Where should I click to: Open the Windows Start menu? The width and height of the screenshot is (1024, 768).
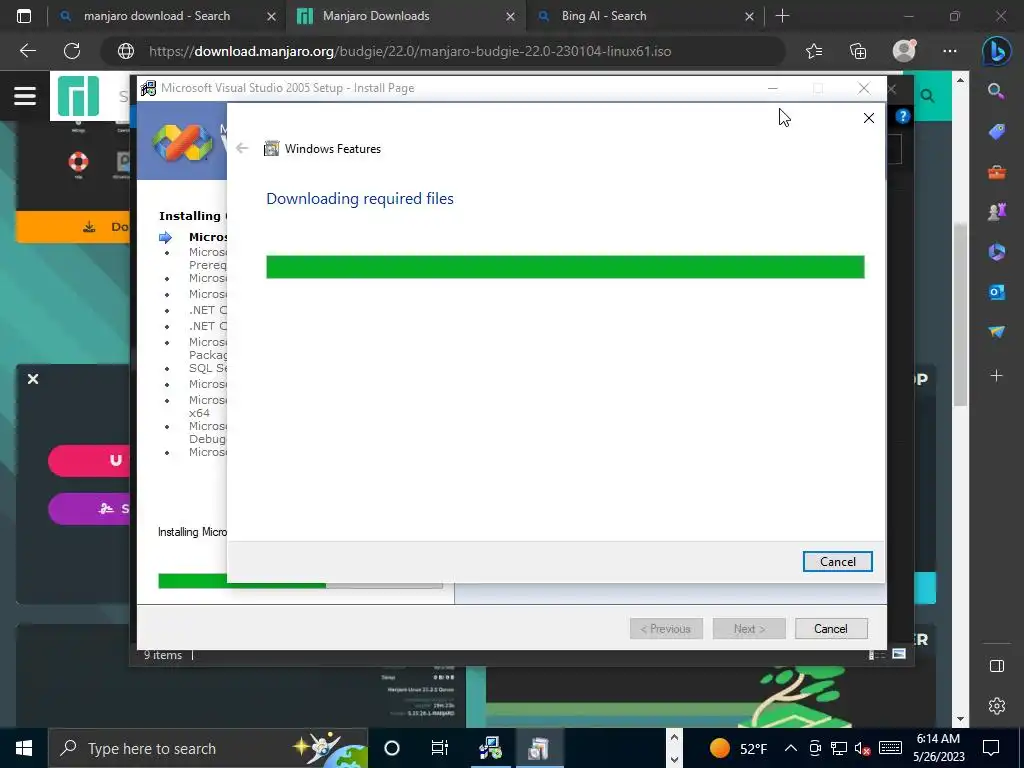click(24, 748)
